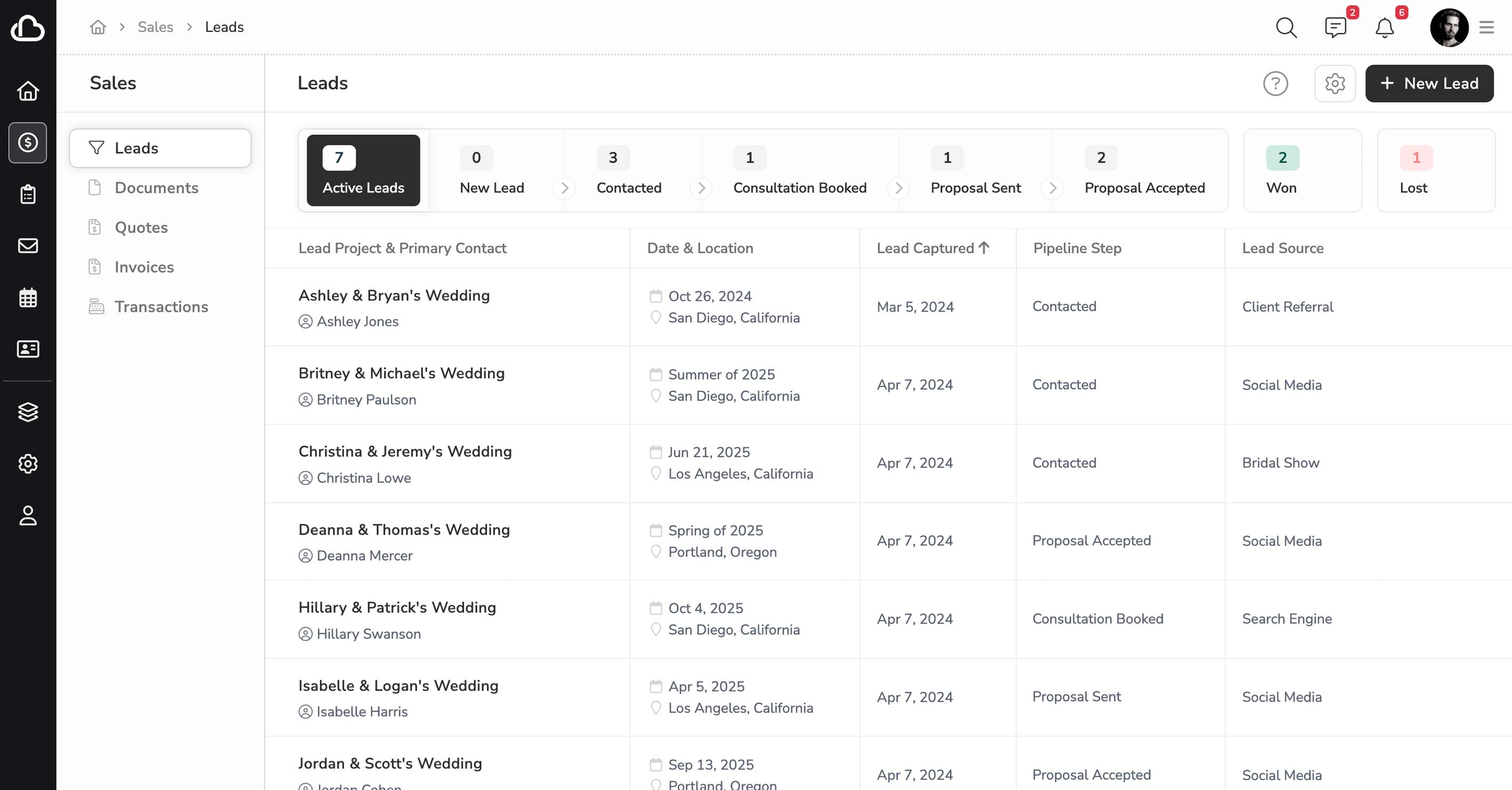This screenshot has width=1512, height=790.
Task: Open Invoices in Sales menu
Action: click(x=144, y=267)
